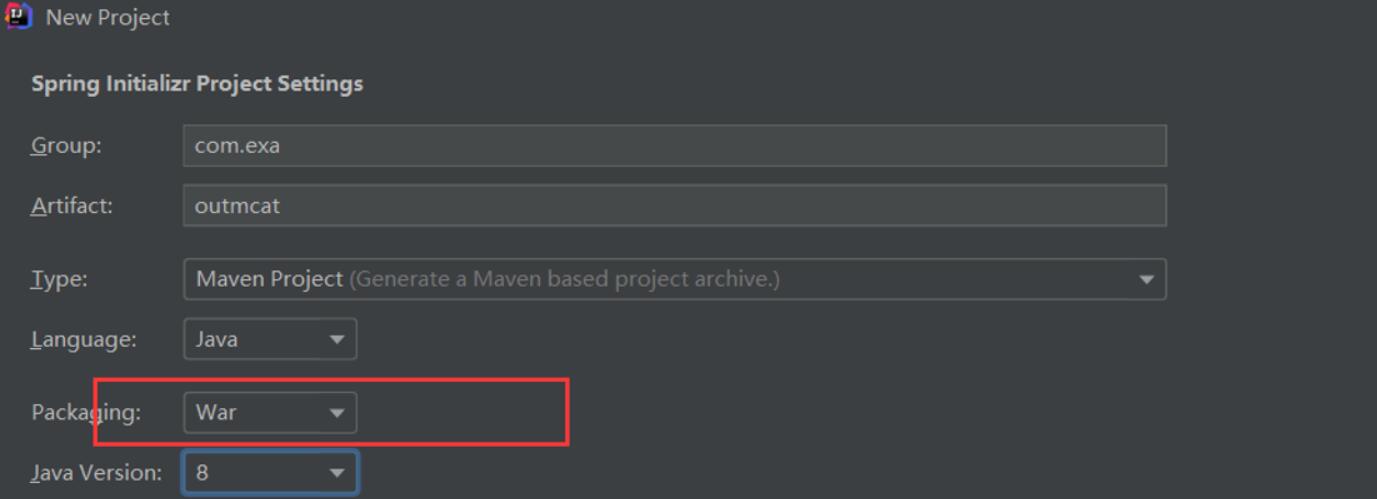Click the Type label

tap(59, 280)
